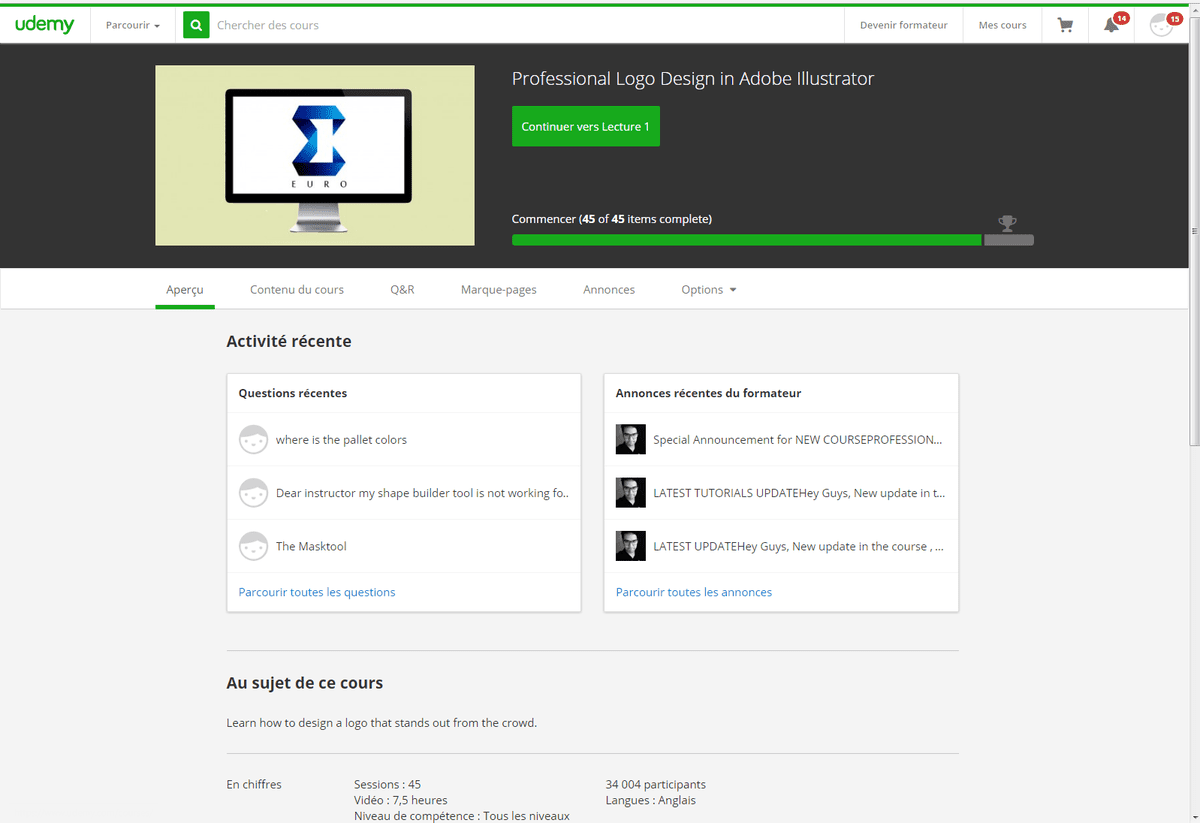The image size is (1200, 823).
Task: Click the green course progress bar
Action: (x=746, y=240)
